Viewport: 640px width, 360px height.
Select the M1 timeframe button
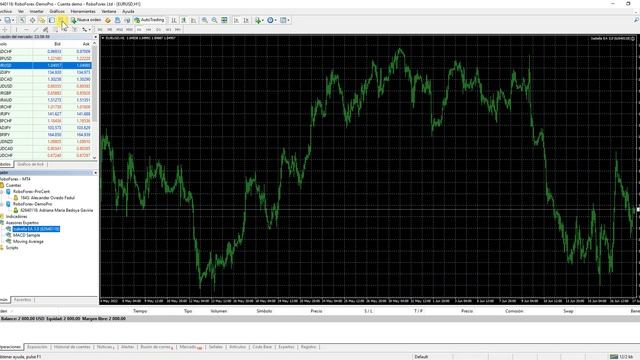(x=100, y=30)
